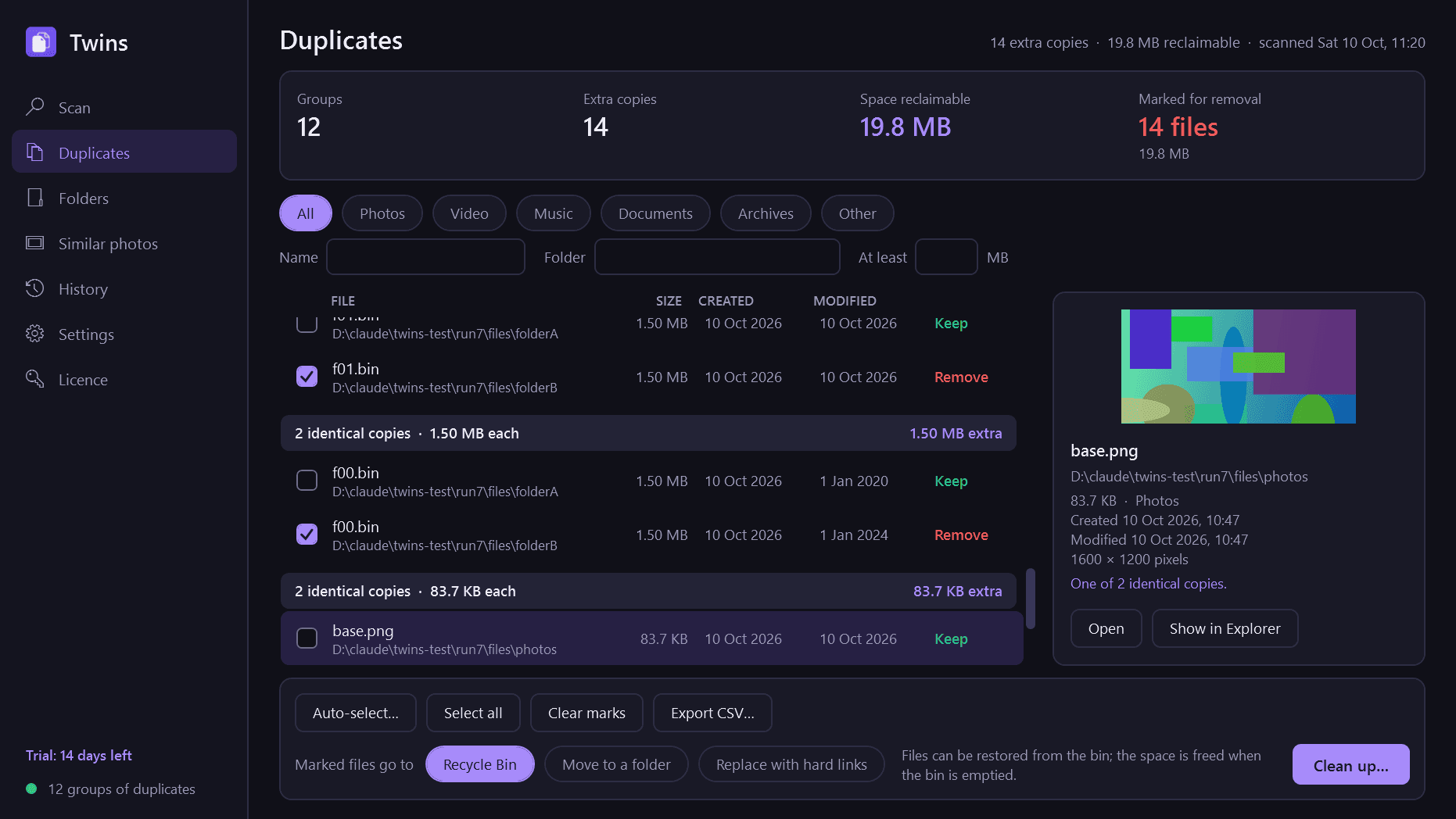Open base.png with the Open button
The height and width of the screenshot is (819, 1456).
1106,628
